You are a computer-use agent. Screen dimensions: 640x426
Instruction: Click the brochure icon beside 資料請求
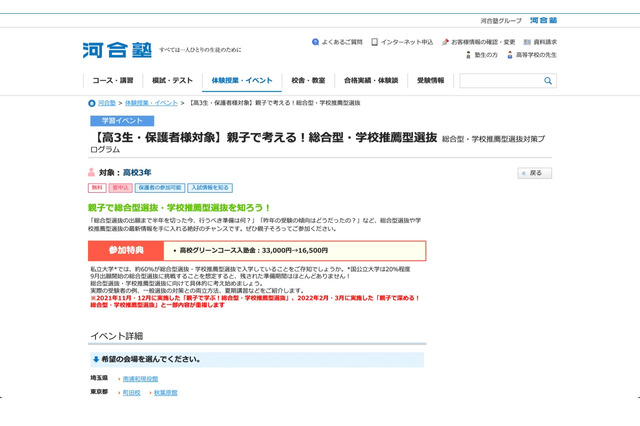tap(527, 42)
